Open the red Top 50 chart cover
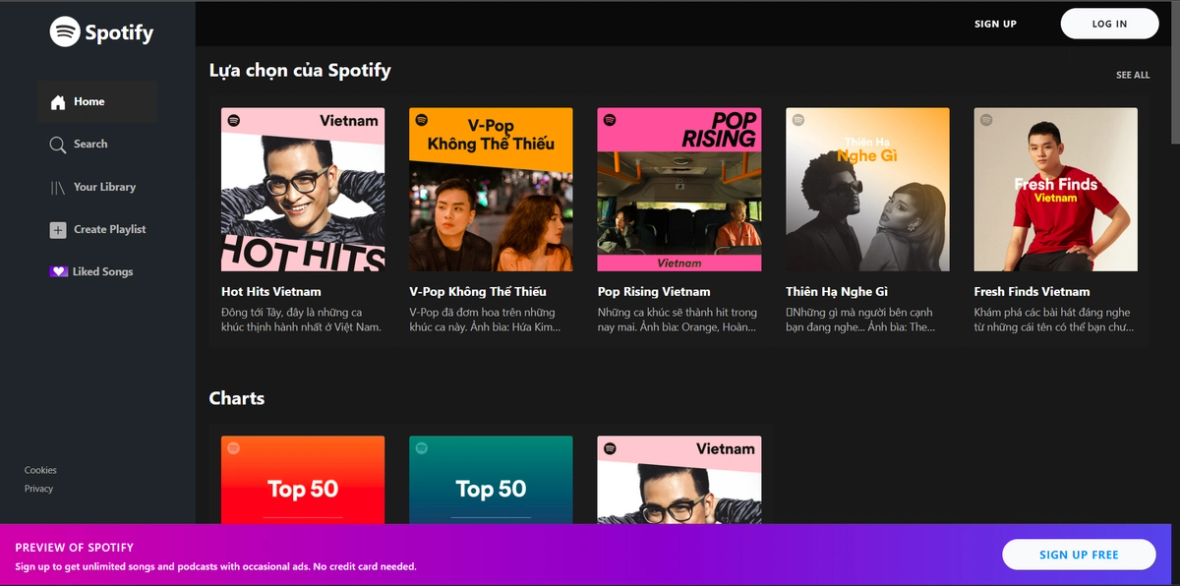 [303, 479]
